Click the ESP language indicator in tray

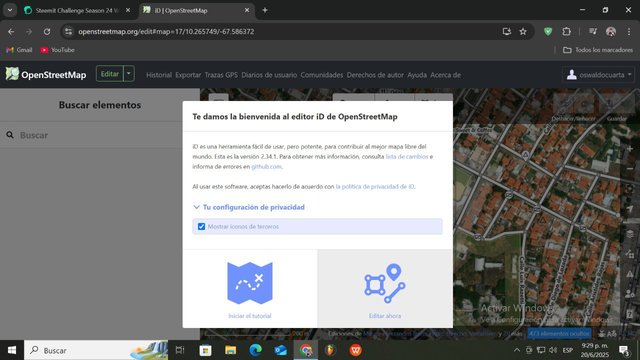click(568, 350)
